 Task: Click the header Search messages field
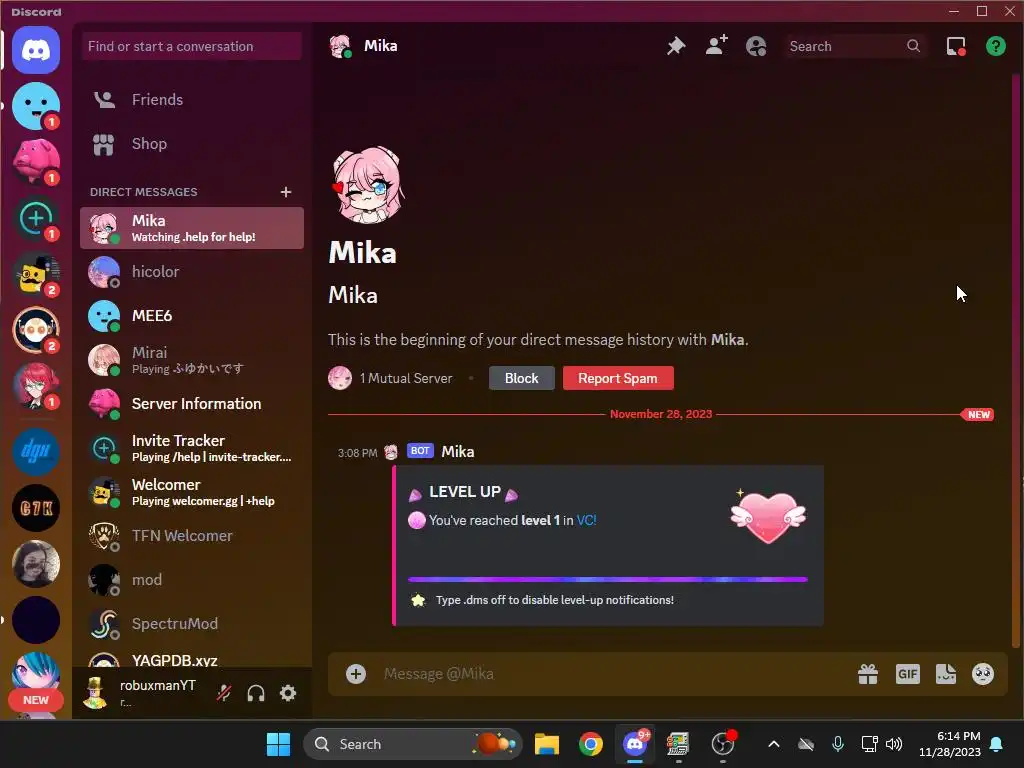pyautogui.click(x=856, y=46)
